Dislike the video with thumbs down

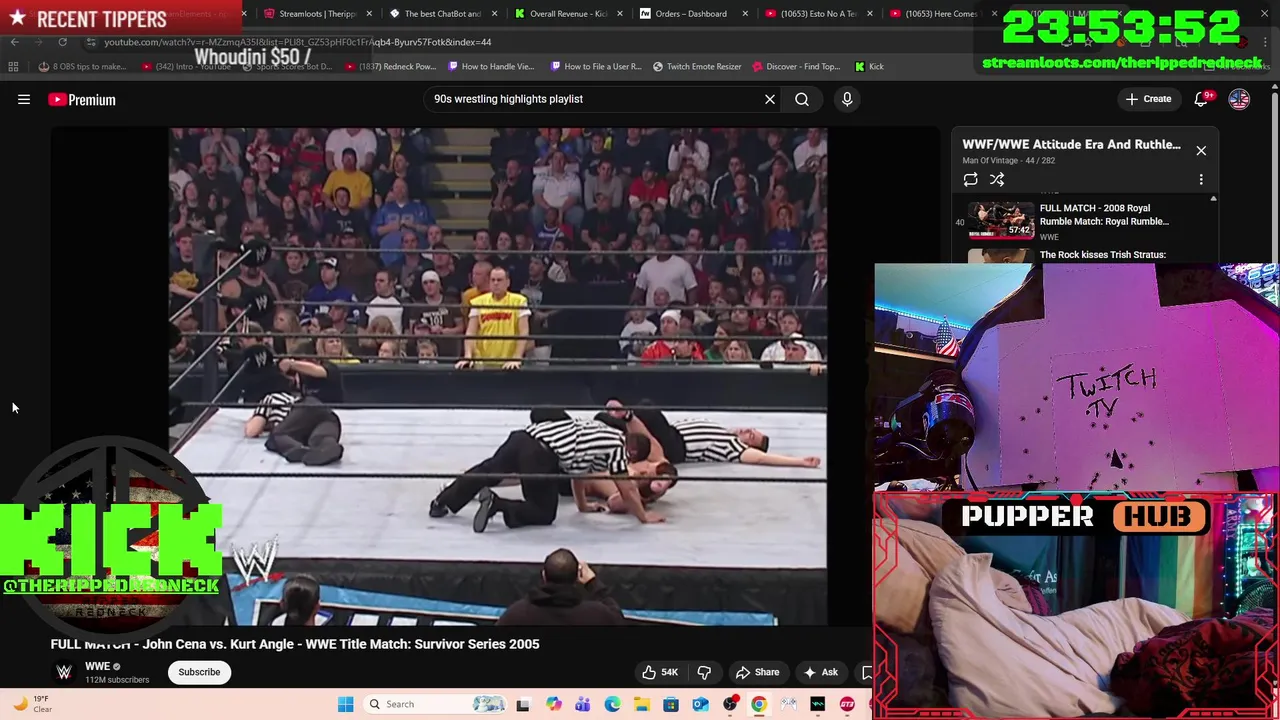(704, 672)
